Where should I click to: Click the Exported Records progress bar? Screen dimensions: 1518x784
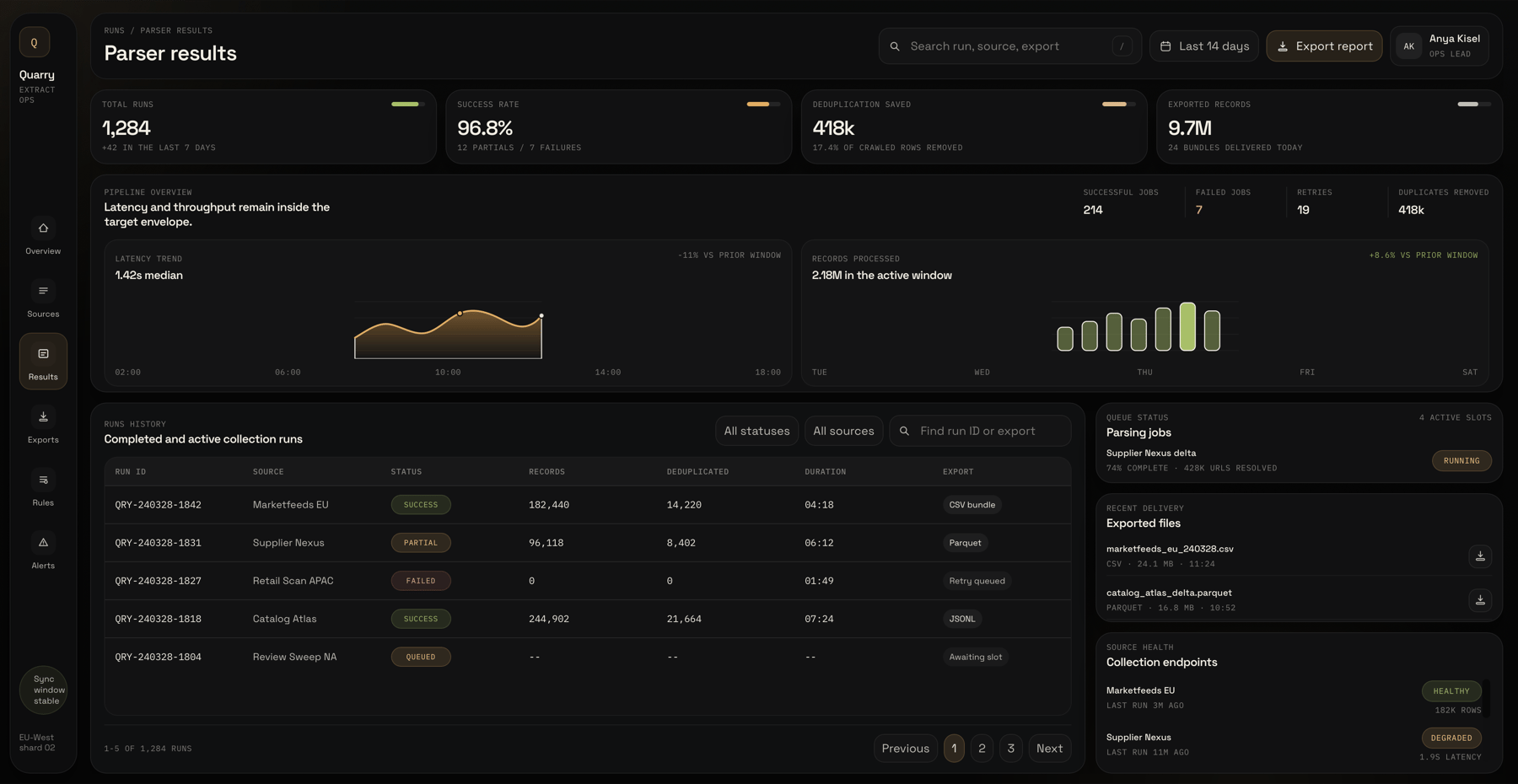coord(1474,105)
